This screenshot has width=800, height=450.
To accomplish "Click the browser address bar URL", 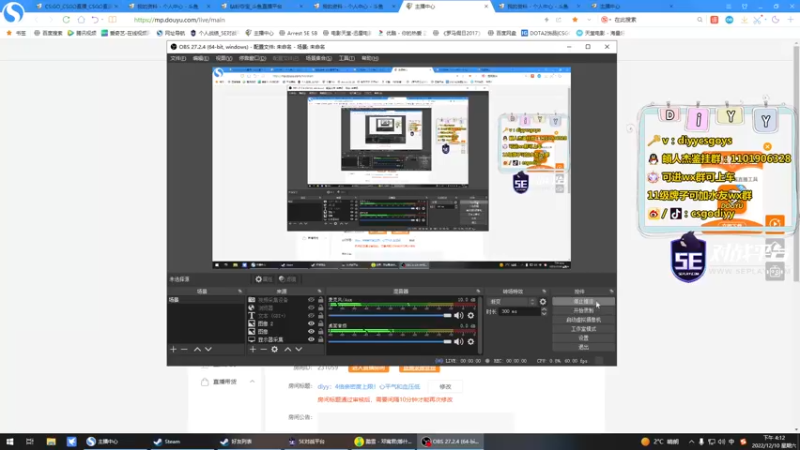I will (x=179, y=20).
